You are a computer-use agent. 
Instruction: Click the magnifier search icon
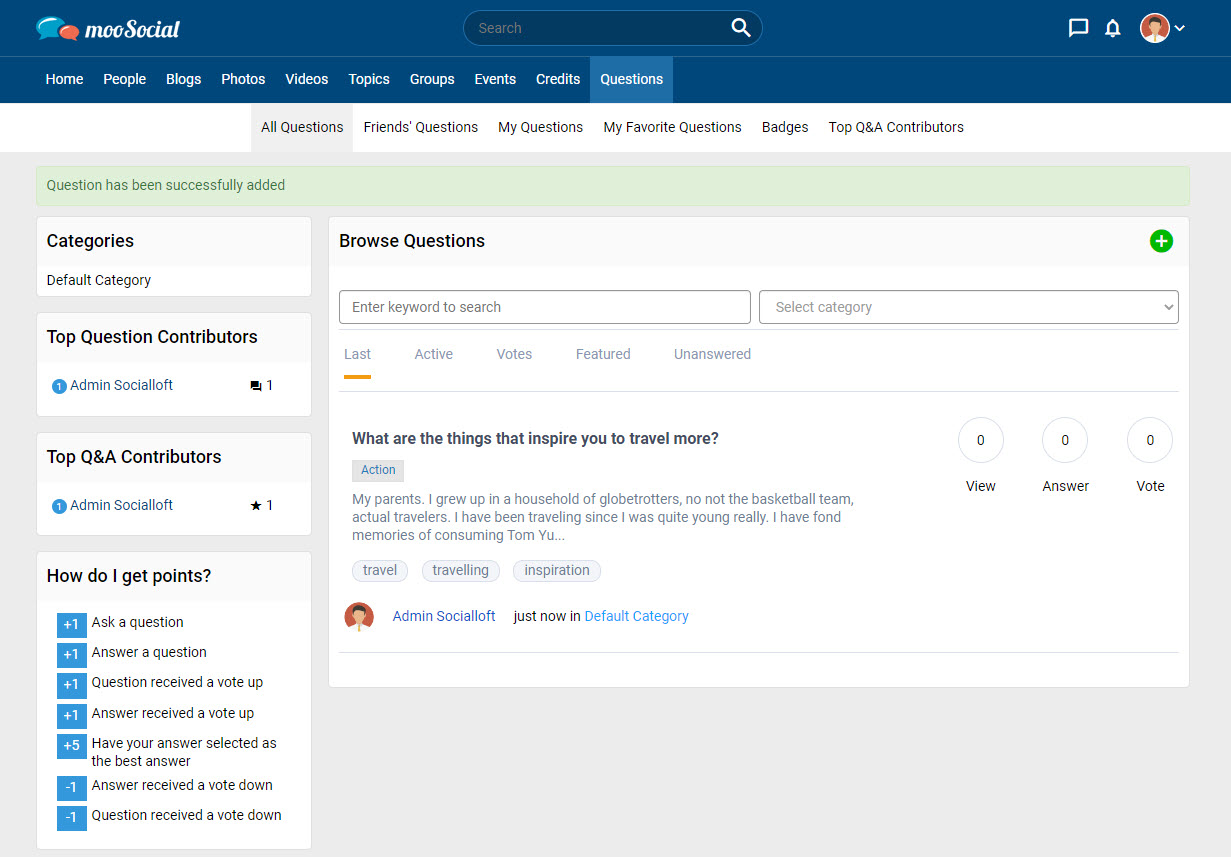tap(741, 28)
